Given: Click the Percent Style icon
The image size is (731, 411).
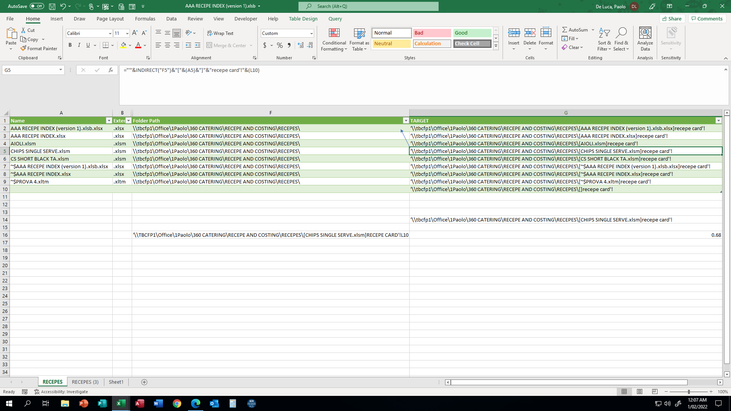Looking at the screenshot, I should coord(280,45).
